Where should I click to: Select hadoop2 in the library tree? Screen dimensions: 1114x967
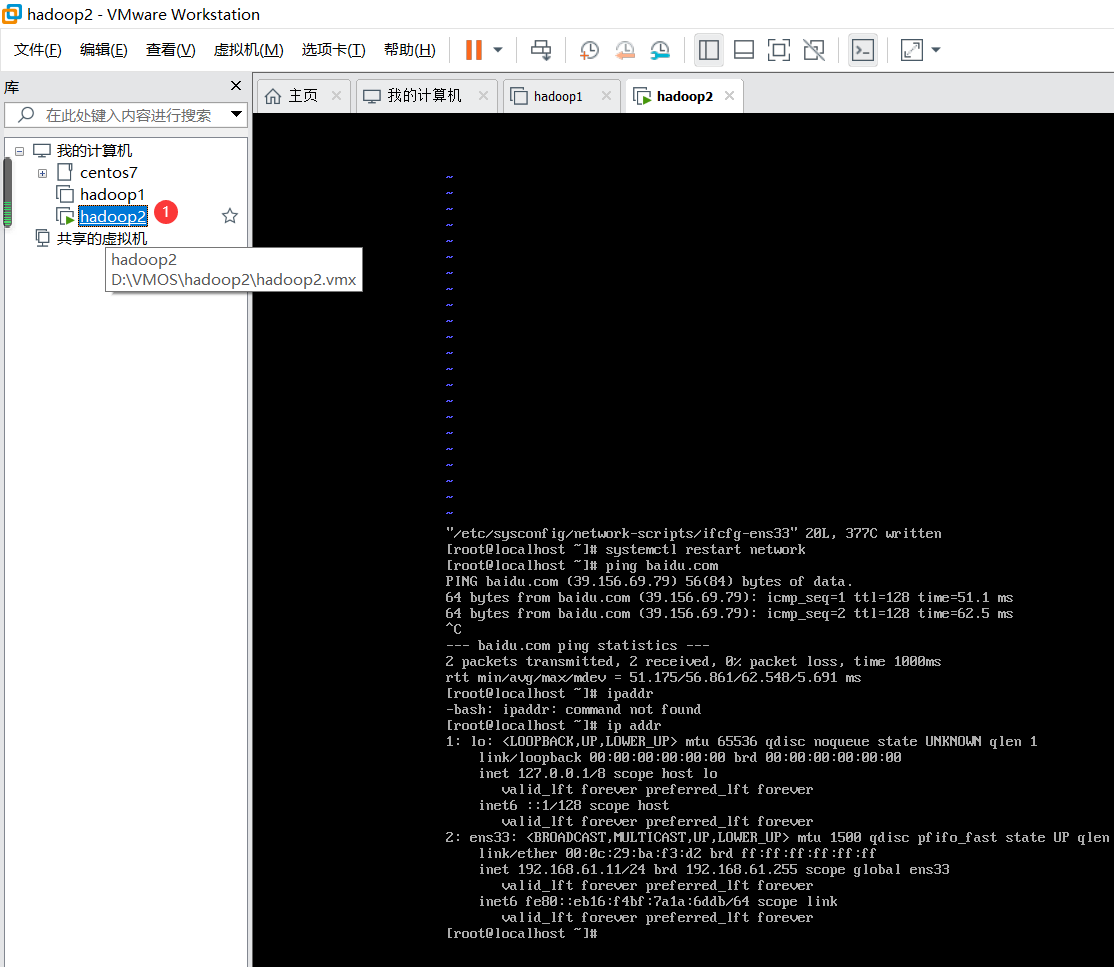113,216
